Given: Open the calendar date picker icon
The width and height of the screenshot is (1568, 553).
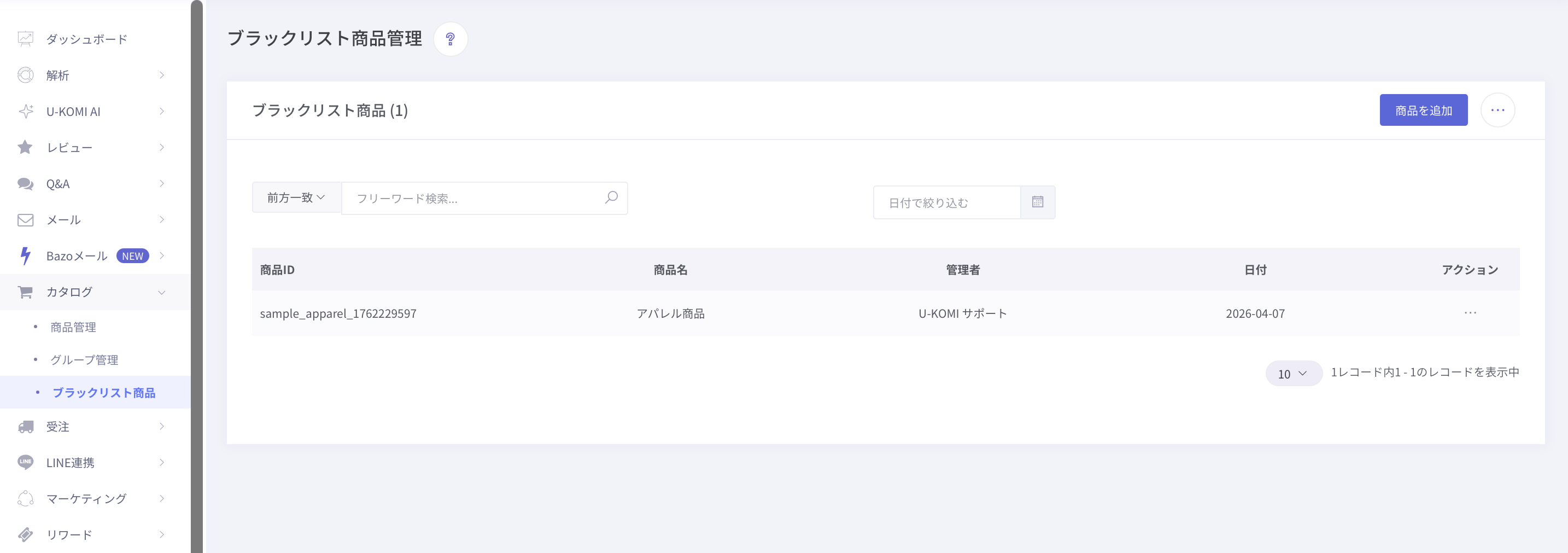Looking at the screenshot, I should [1037, 202].
